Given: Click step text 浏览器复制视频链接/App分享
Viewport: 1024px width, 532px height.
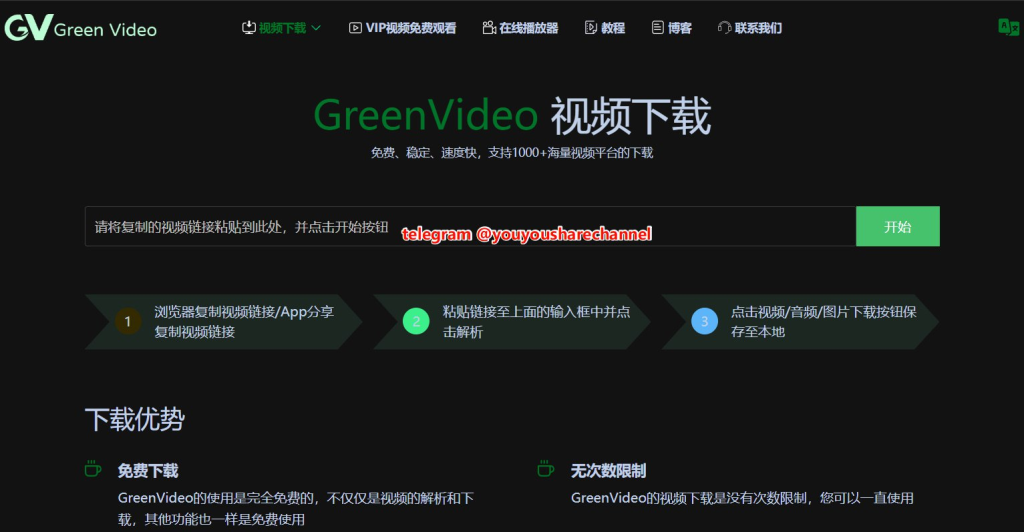Looking at the screenshot, I should [x=244, y=312].
